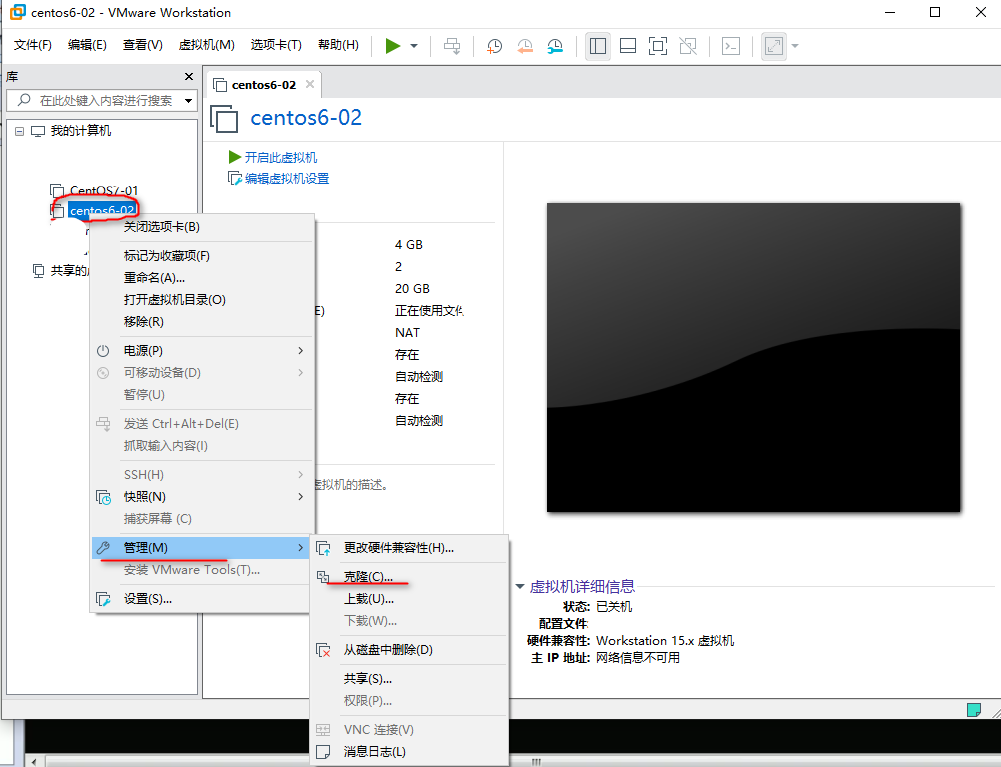
Task: Close the centos6-02 tab
Action: 310,84
